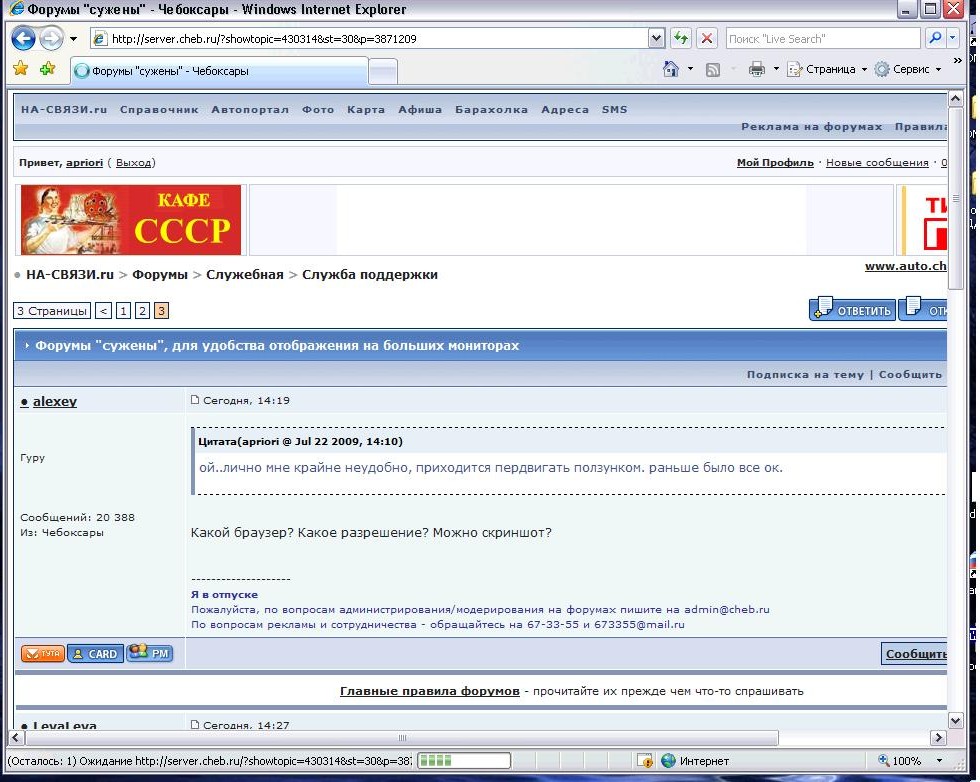Click the Print icon in toolbar
980x782 pixels.
pos(757,69)
